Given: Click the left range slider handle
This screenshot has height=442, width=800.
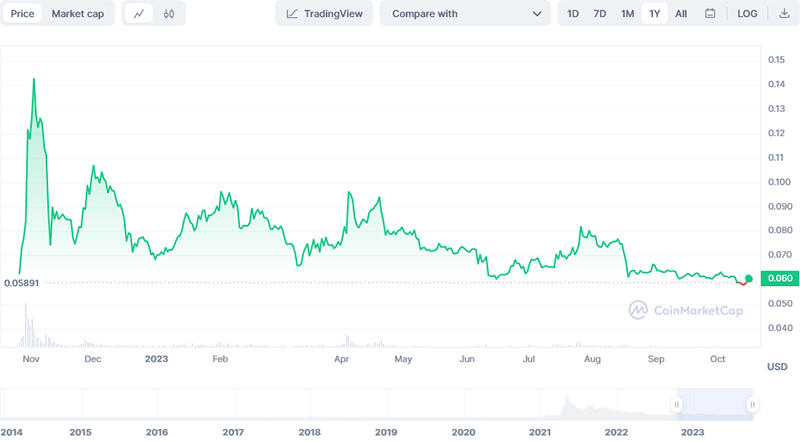Looking at the screenshot, I should click(677, 405).
